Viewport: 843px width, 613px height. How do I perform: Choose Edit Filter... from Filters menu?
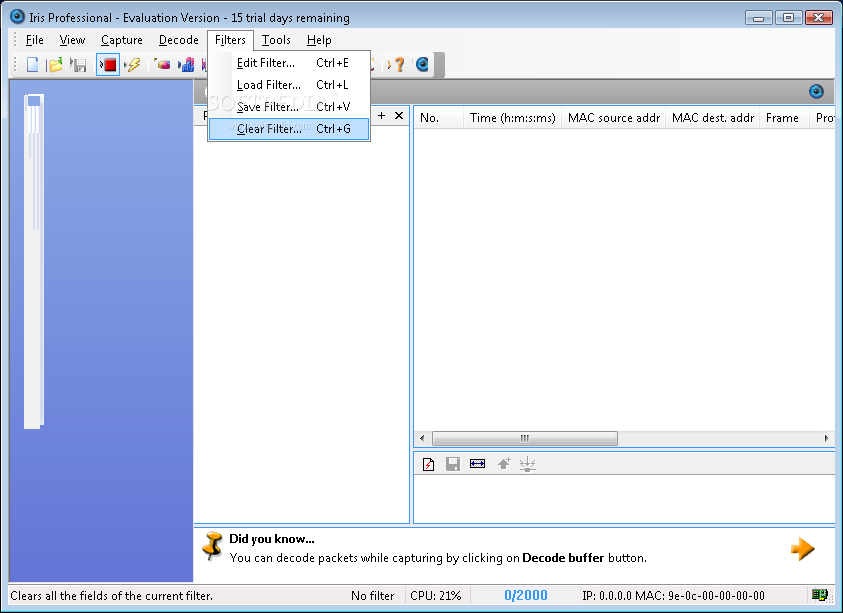point(289,63)
